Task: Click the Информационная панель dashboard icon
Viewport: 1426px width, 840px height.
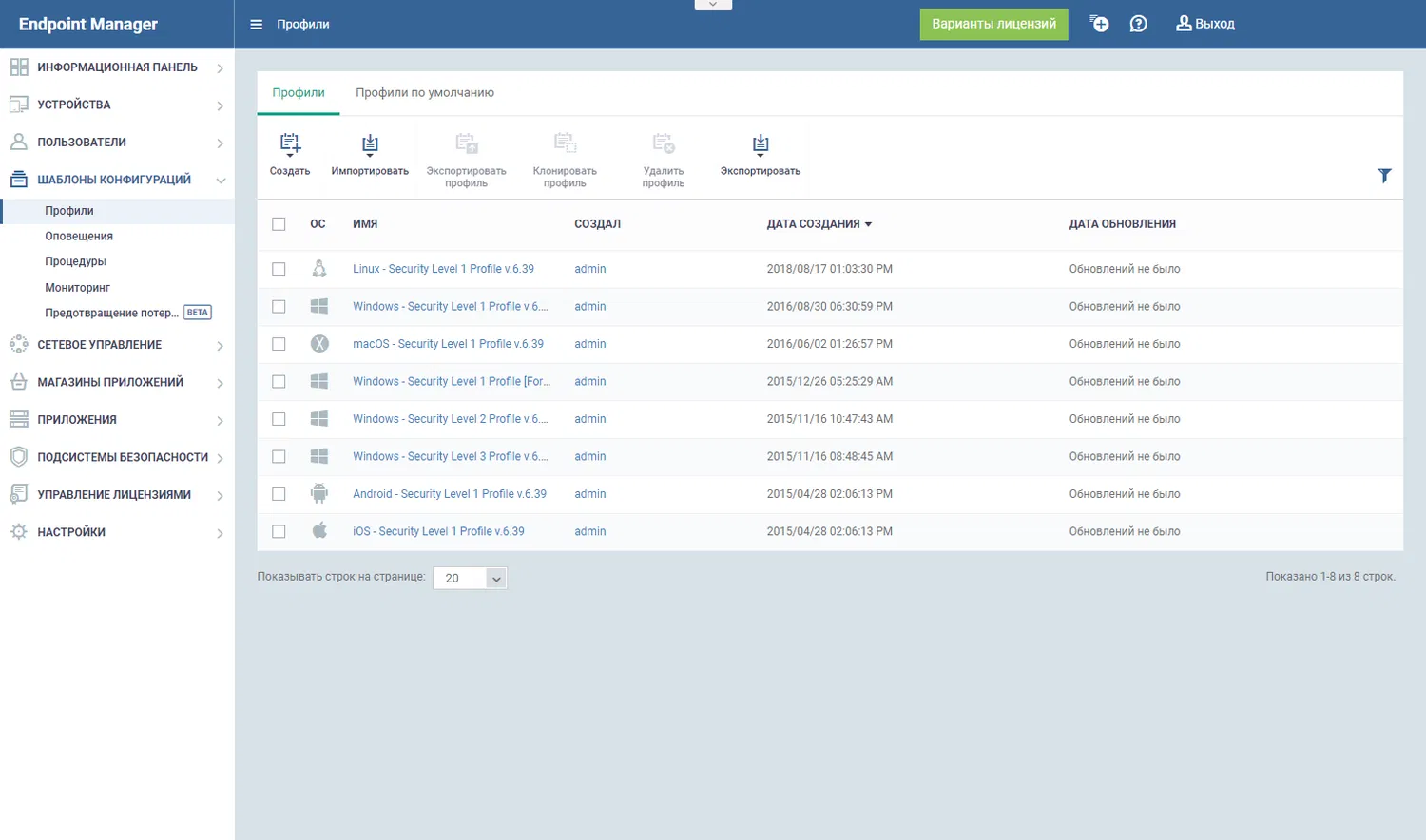Action: click(19, 67)
